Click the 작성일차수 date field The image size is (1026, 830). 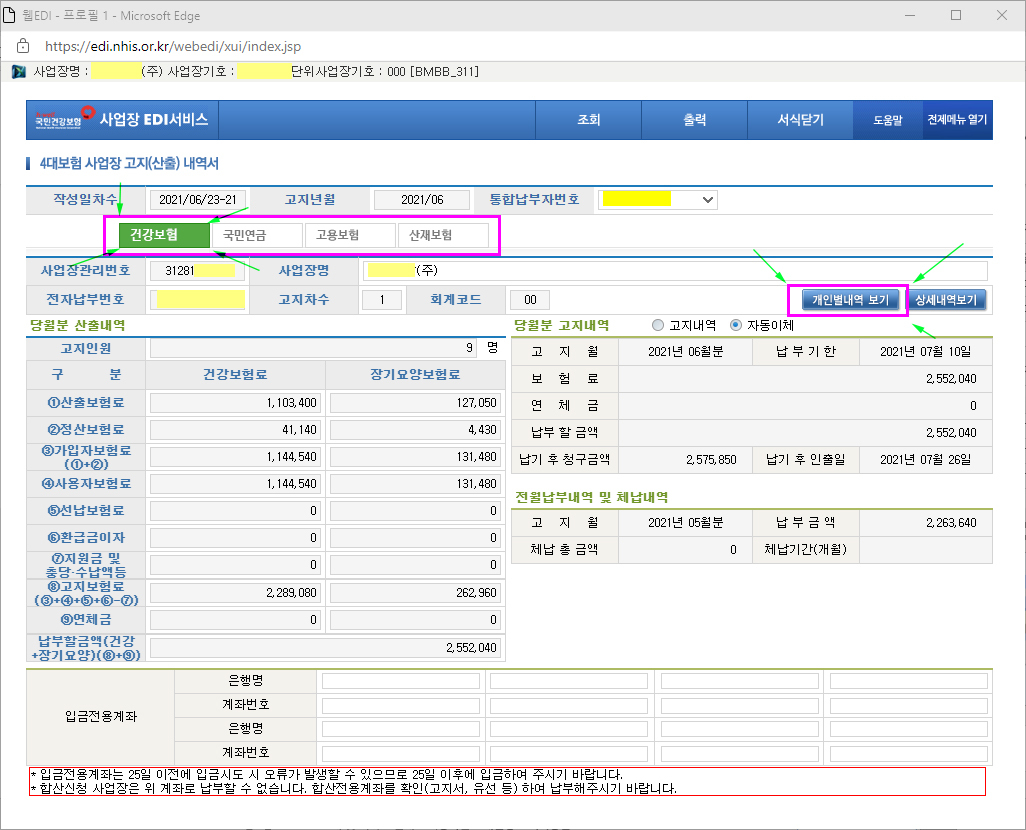199,200
